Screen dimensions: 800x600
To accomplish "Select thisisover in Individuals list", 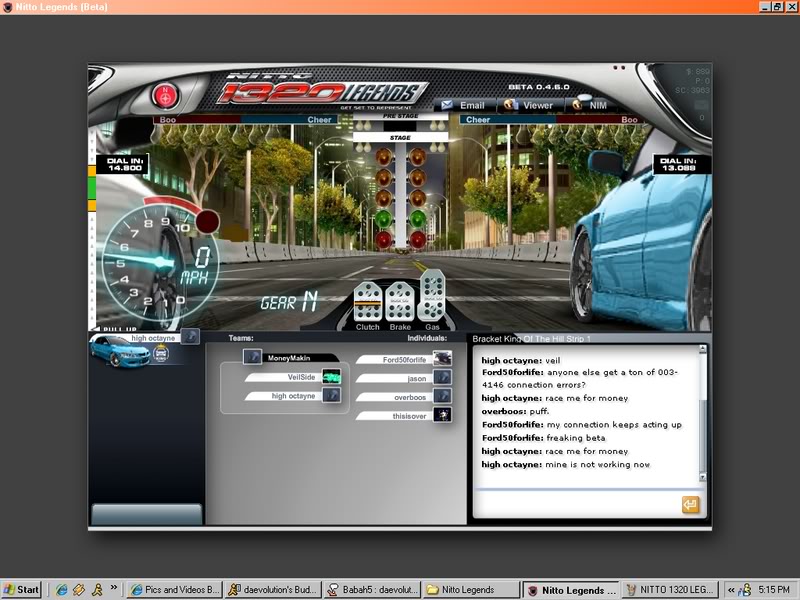I will [x=409, y=416].
